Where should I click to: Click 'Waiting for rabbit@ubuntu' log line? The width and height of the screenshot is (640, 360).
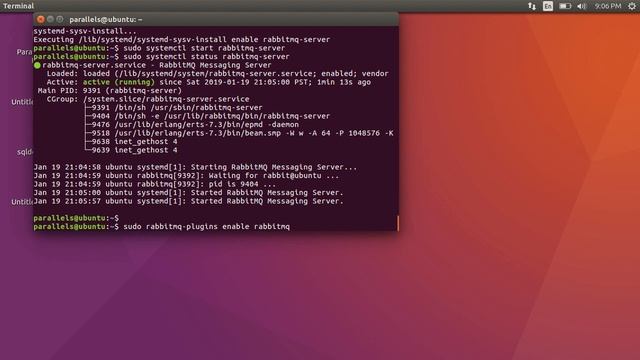pyautogui.click(x=186, y=176)
